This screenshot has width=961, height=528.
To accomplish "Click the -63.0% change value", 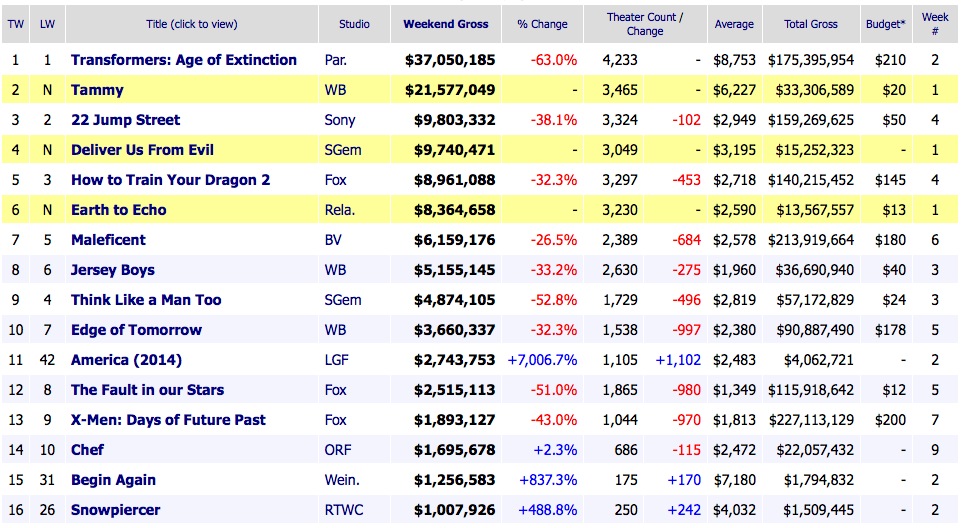I will pyautogui.click(x=554, y=60).
